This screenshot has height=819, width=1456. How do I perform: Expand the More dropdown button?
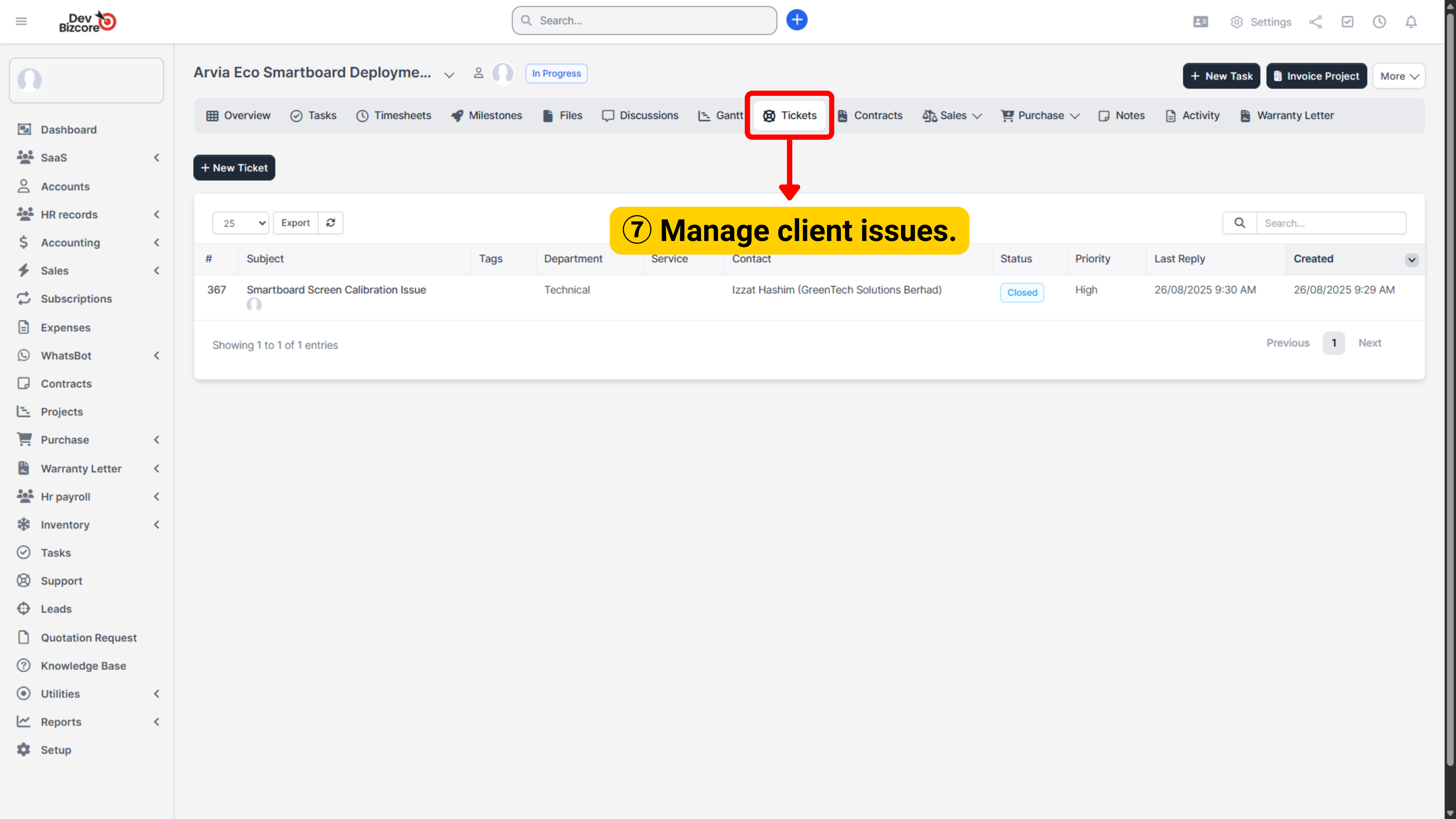click(x=1399, y=76)
